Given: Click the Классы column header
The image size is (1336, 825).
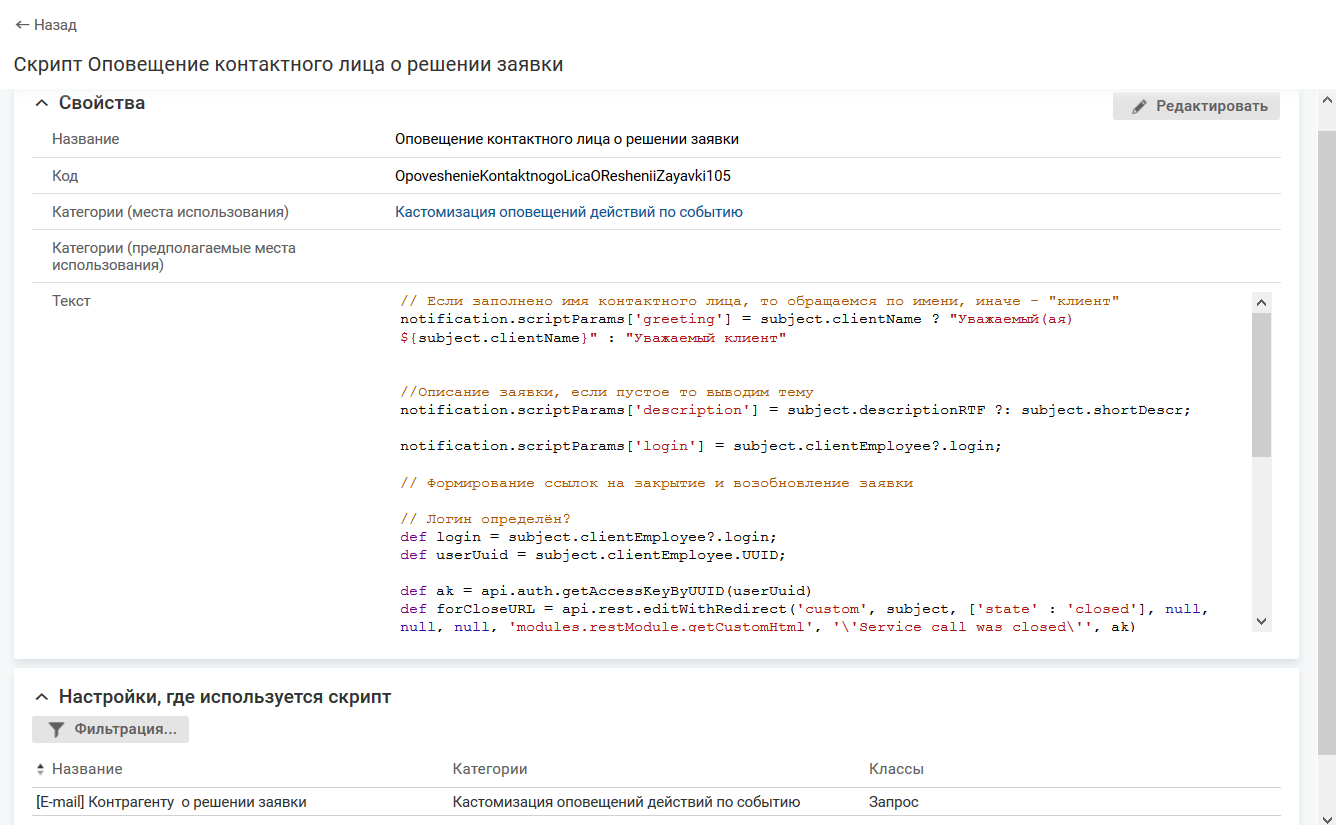Looking at the screenshot, I should (896, 769).
